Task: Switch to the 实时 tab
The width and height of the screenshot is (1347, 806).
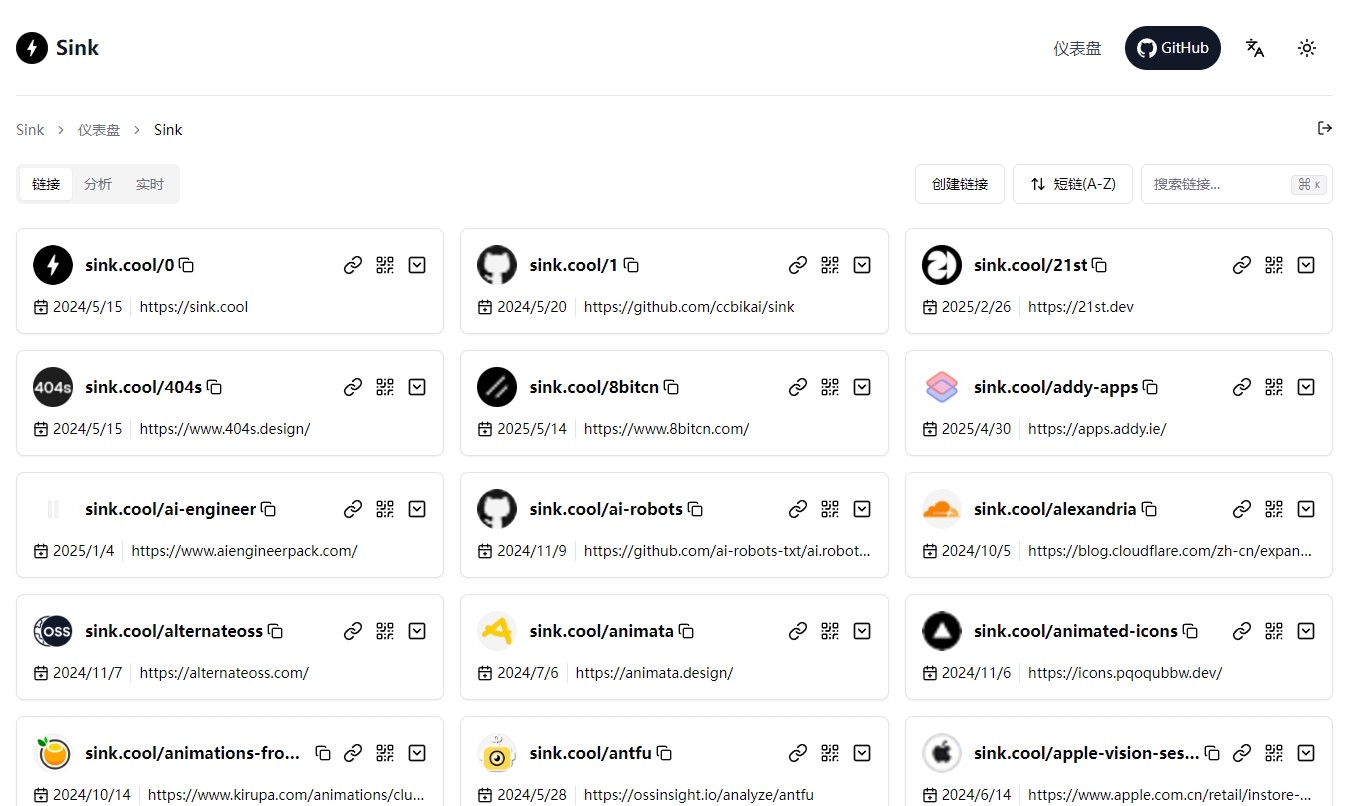Action: click(150, 184)
